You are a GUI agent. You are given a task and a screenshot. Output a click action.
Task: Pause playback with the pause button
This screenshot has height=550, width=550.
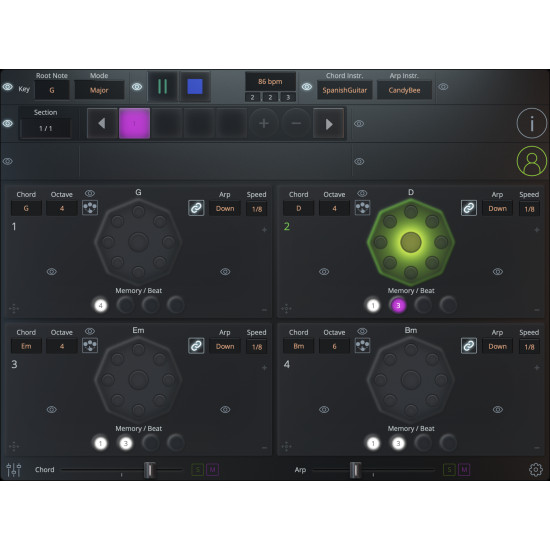tap(162, 87)
